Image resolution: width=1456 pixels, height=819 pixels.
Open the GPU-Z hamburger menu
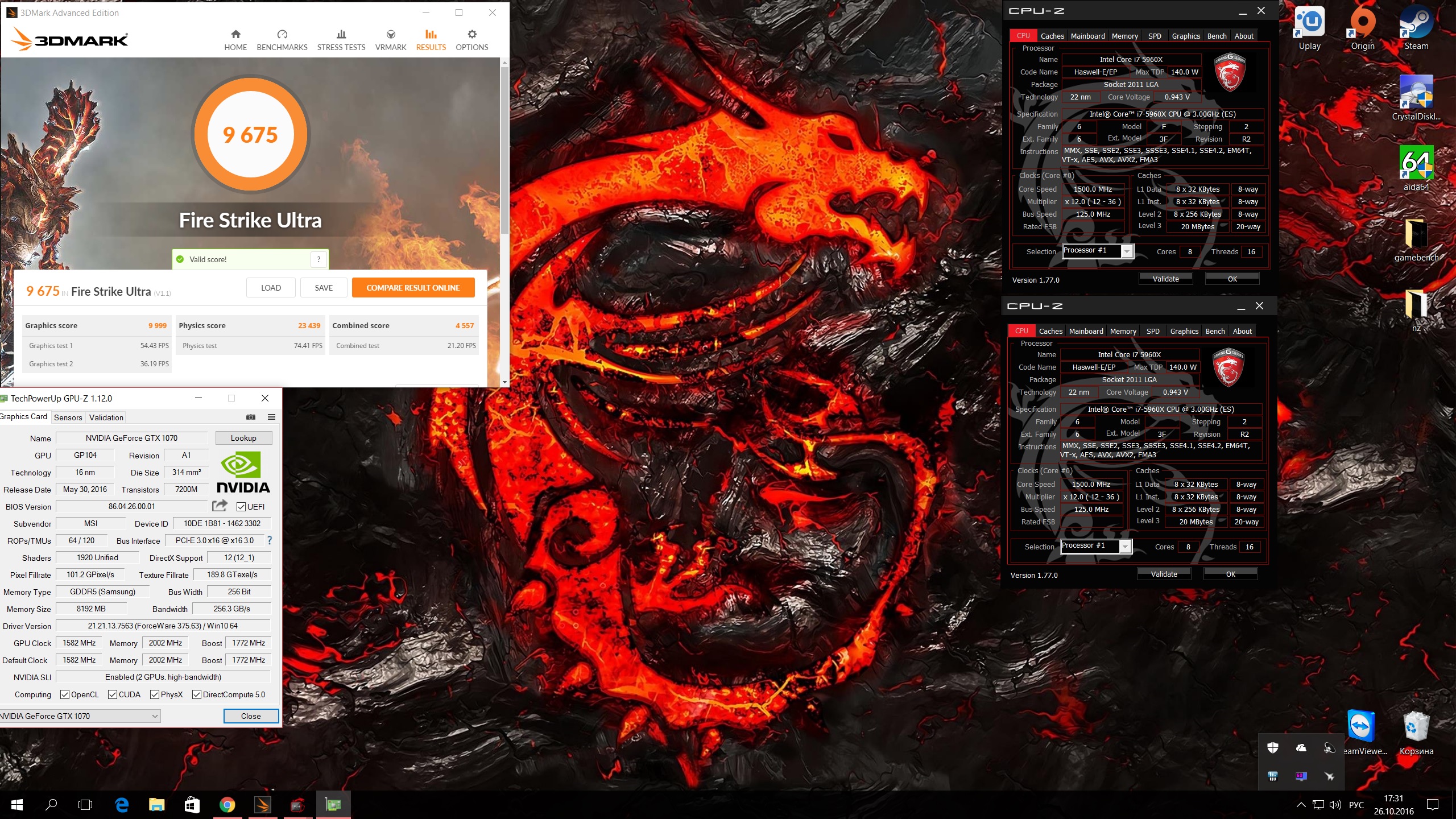(x=272, y=417)
